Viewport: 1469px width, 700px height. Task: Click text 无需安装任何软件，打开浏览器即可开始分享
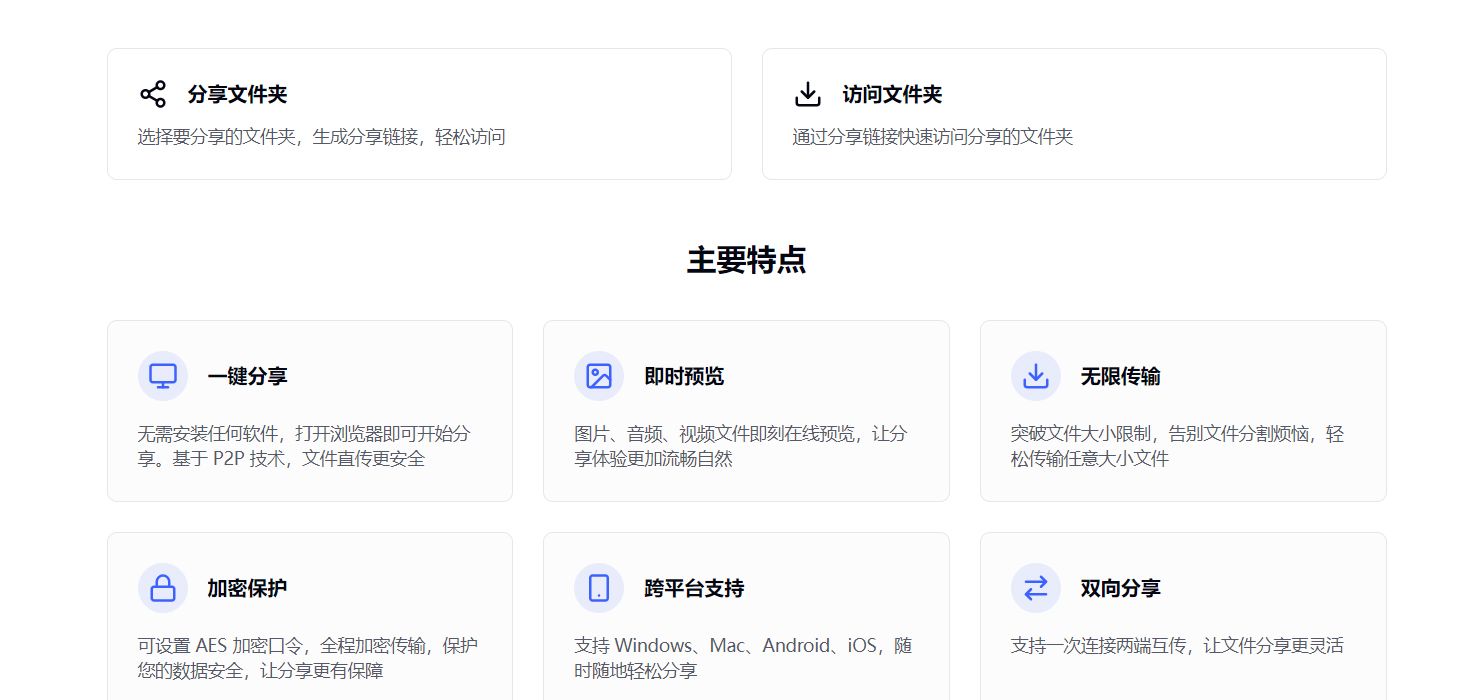304,446
